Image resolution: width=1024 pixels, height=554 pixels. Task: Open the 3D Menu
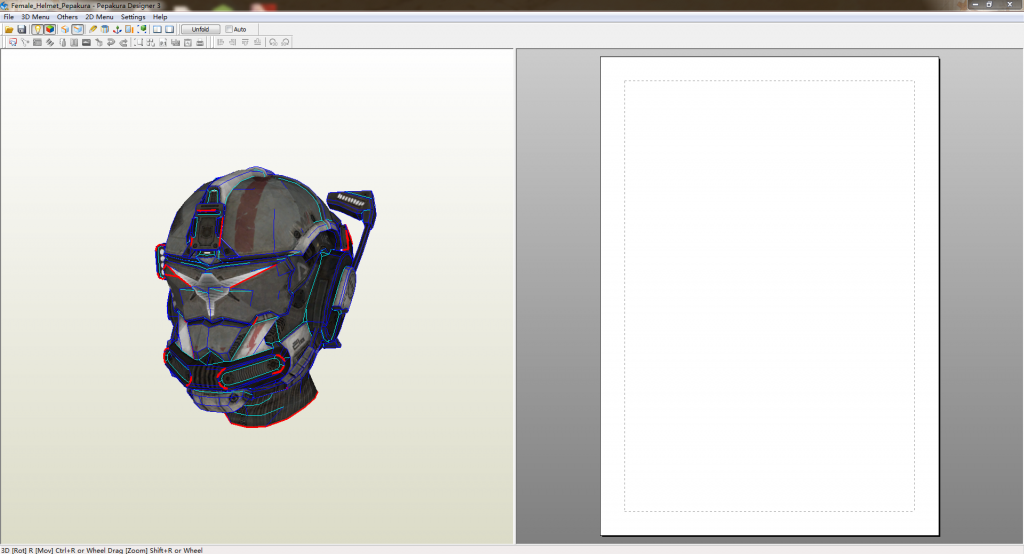pos(35,17)
